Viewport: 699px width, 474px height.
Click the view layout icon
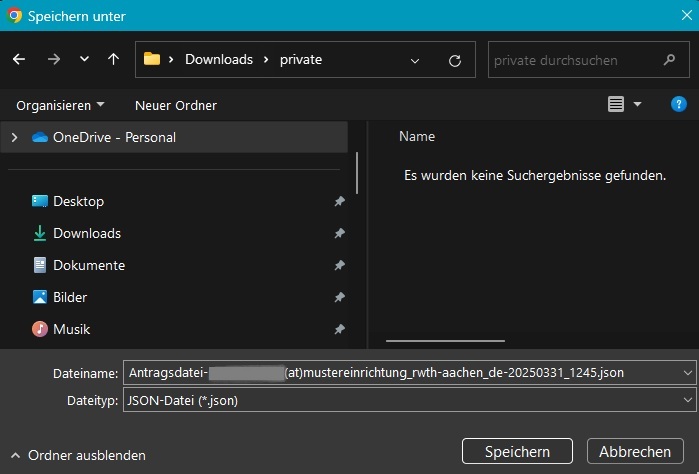click(x=615, y=105)
